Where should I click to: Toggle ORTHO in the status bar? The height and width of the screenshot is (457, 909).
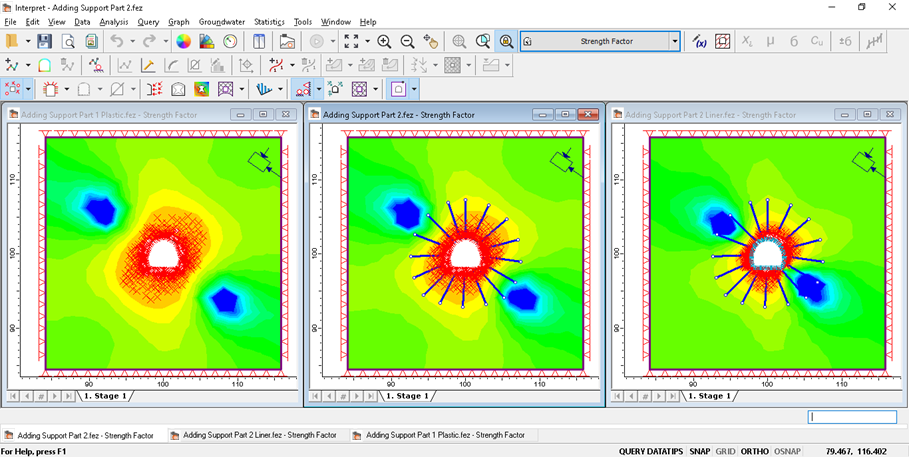[755, 451]
